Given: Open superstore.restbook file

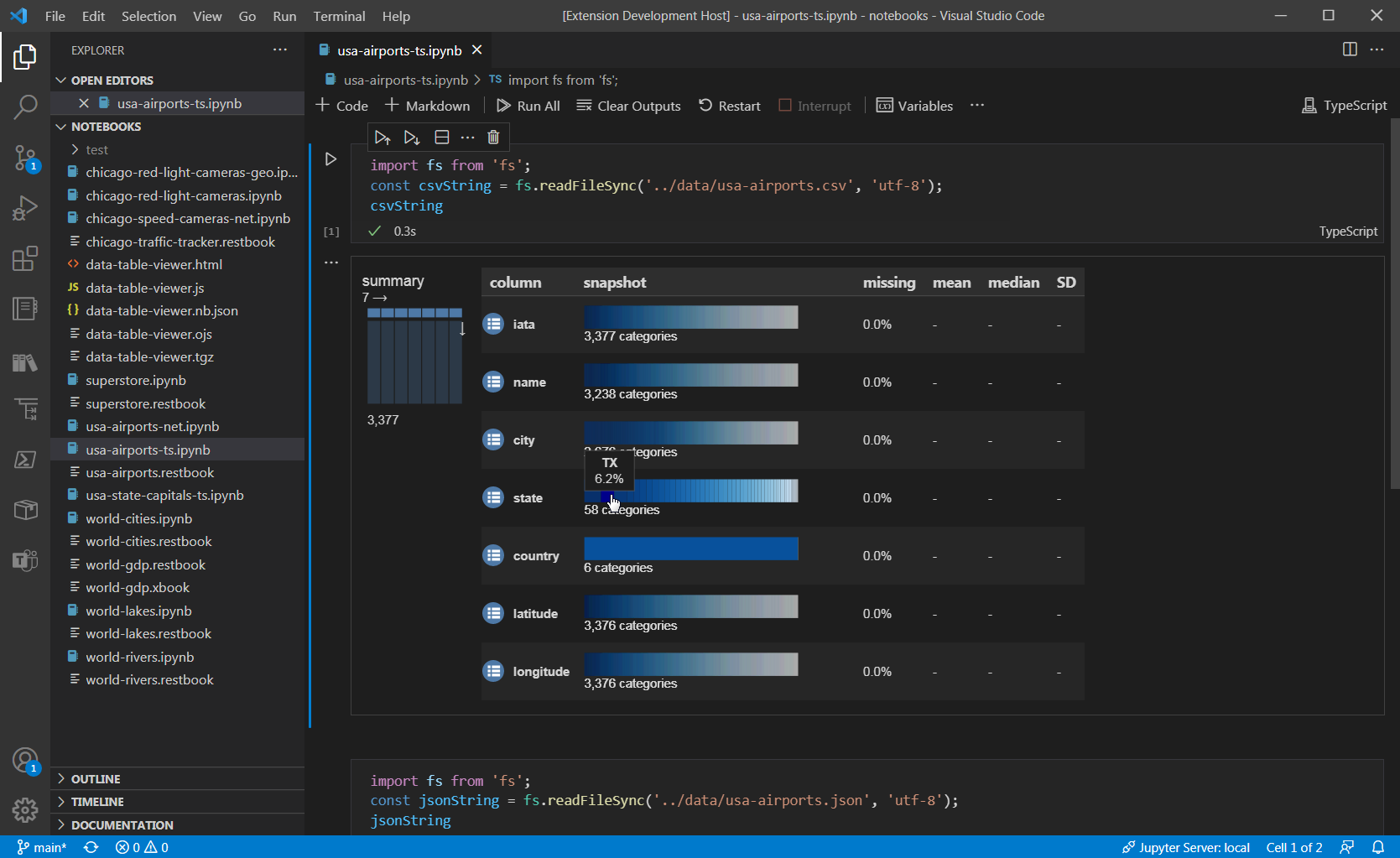Looking at the screenshot, I should (177, 403).
